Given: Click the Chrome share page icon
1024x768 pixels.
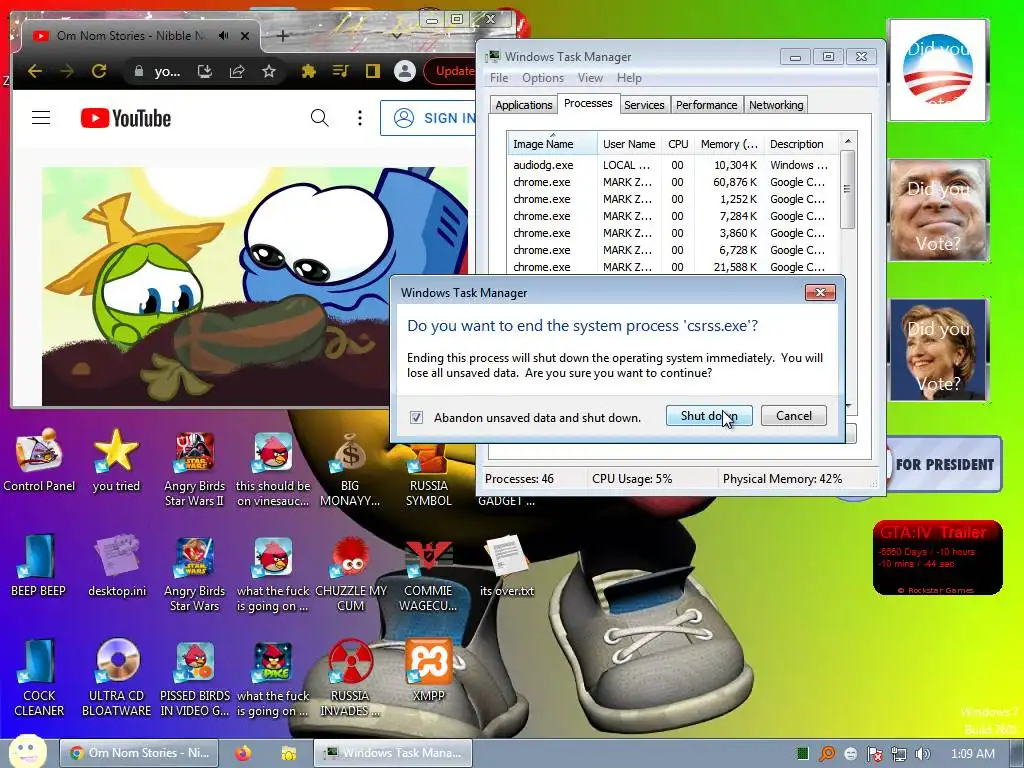Looking at the screenshot, I should [x=236, y=71].
